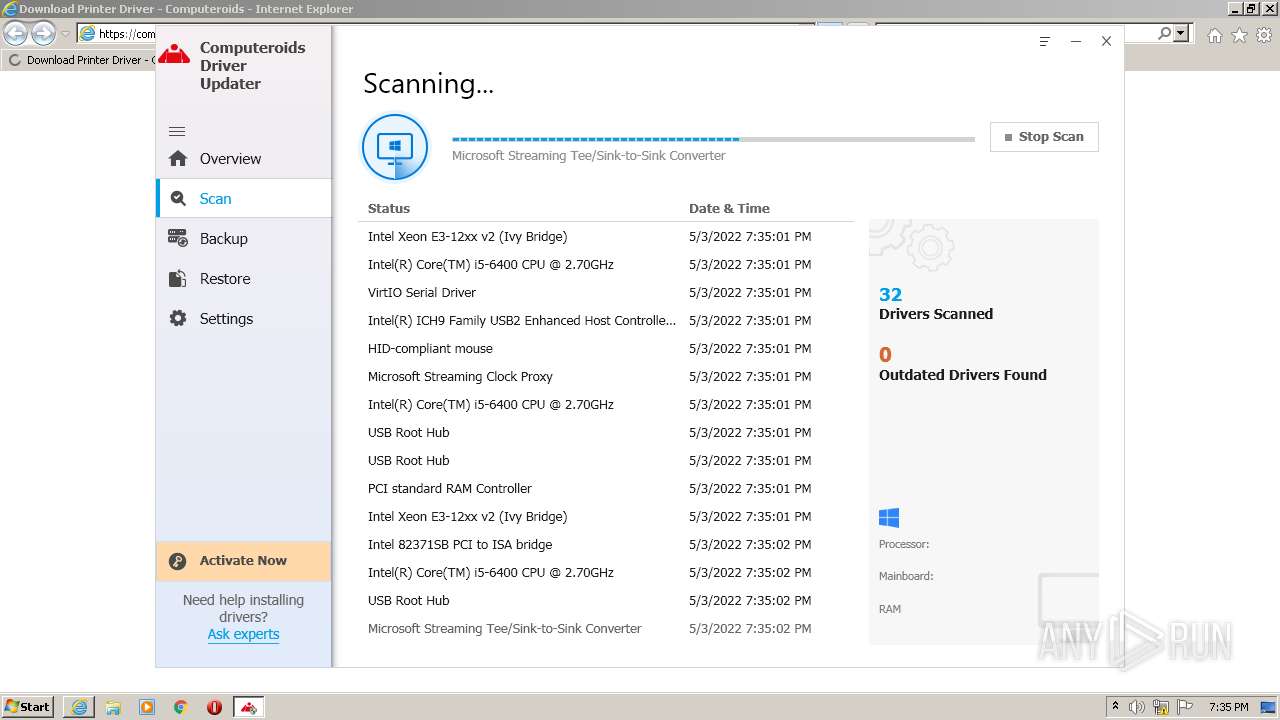Image resolution: width=1280 pixels, height=720 pixels.
Task: Open File Explorer from taskbar
Action: [113, 707]
